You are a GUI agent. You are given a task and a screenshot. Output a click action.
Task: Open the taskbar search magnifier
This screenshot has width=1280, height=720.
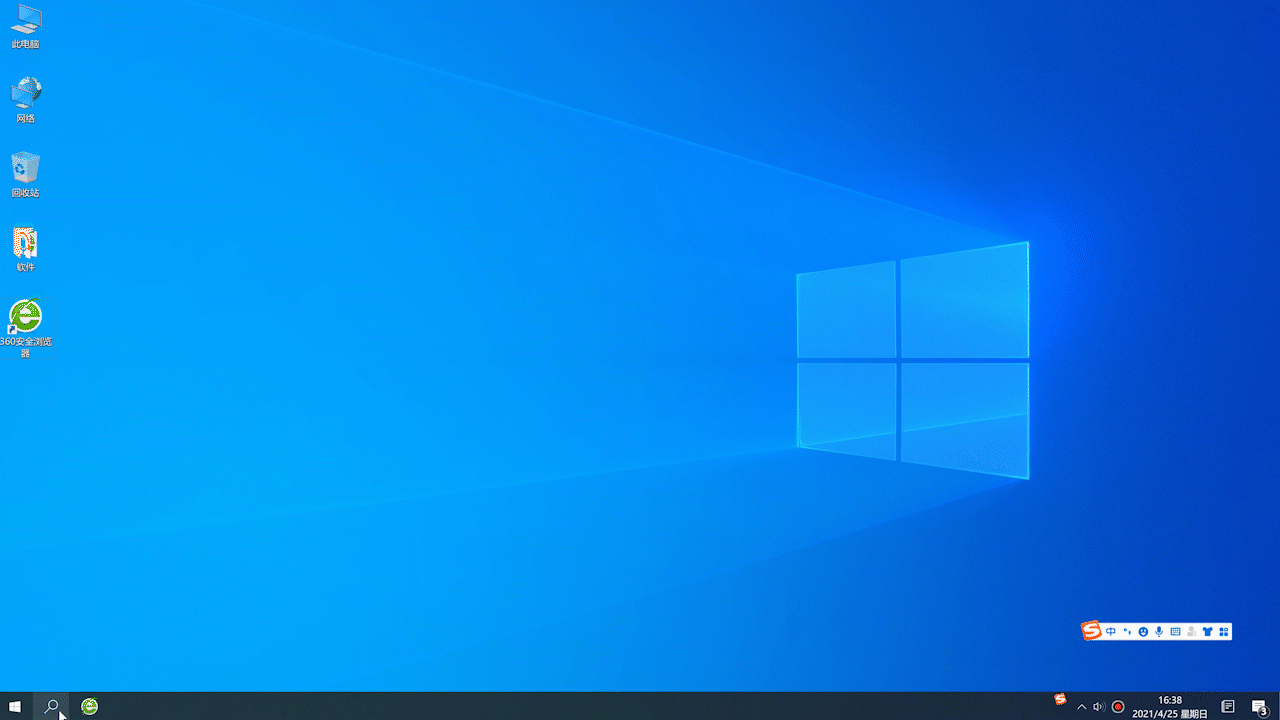point(51,706)
